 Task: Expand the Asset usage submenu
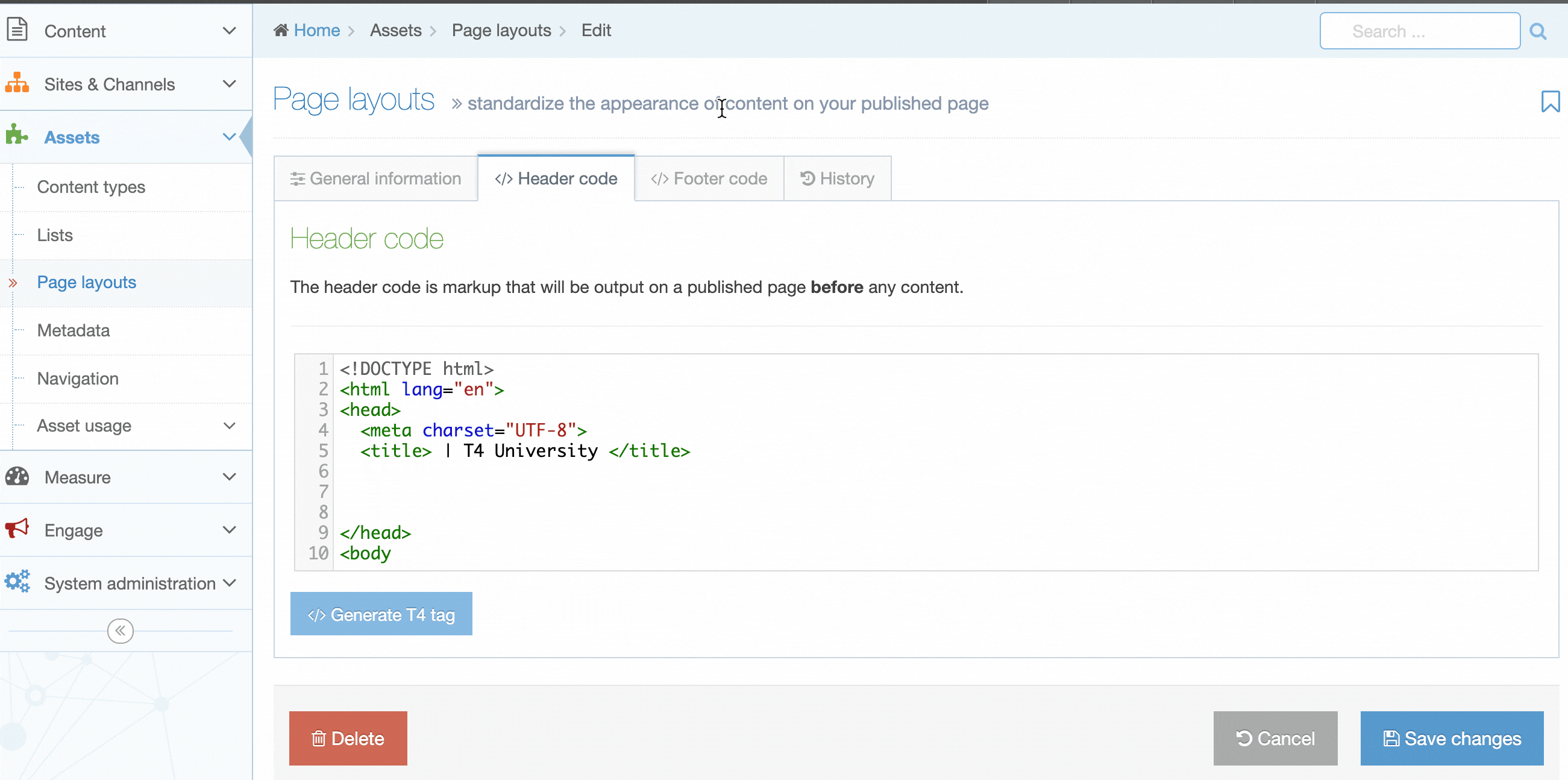[x=229, y=426]
